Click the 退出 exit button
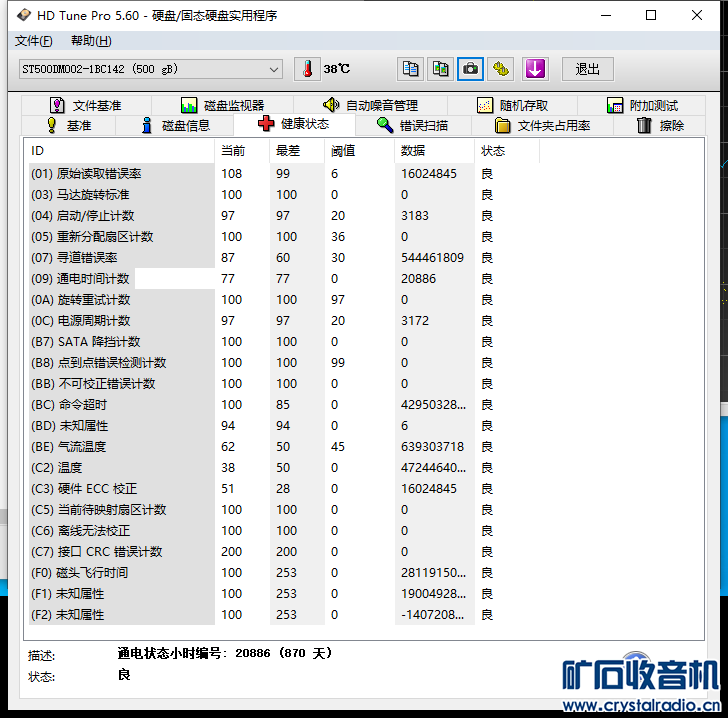Image resolution: width=728 pixels, height=718 pixels. pyautogui.click(x=588, y=69)
